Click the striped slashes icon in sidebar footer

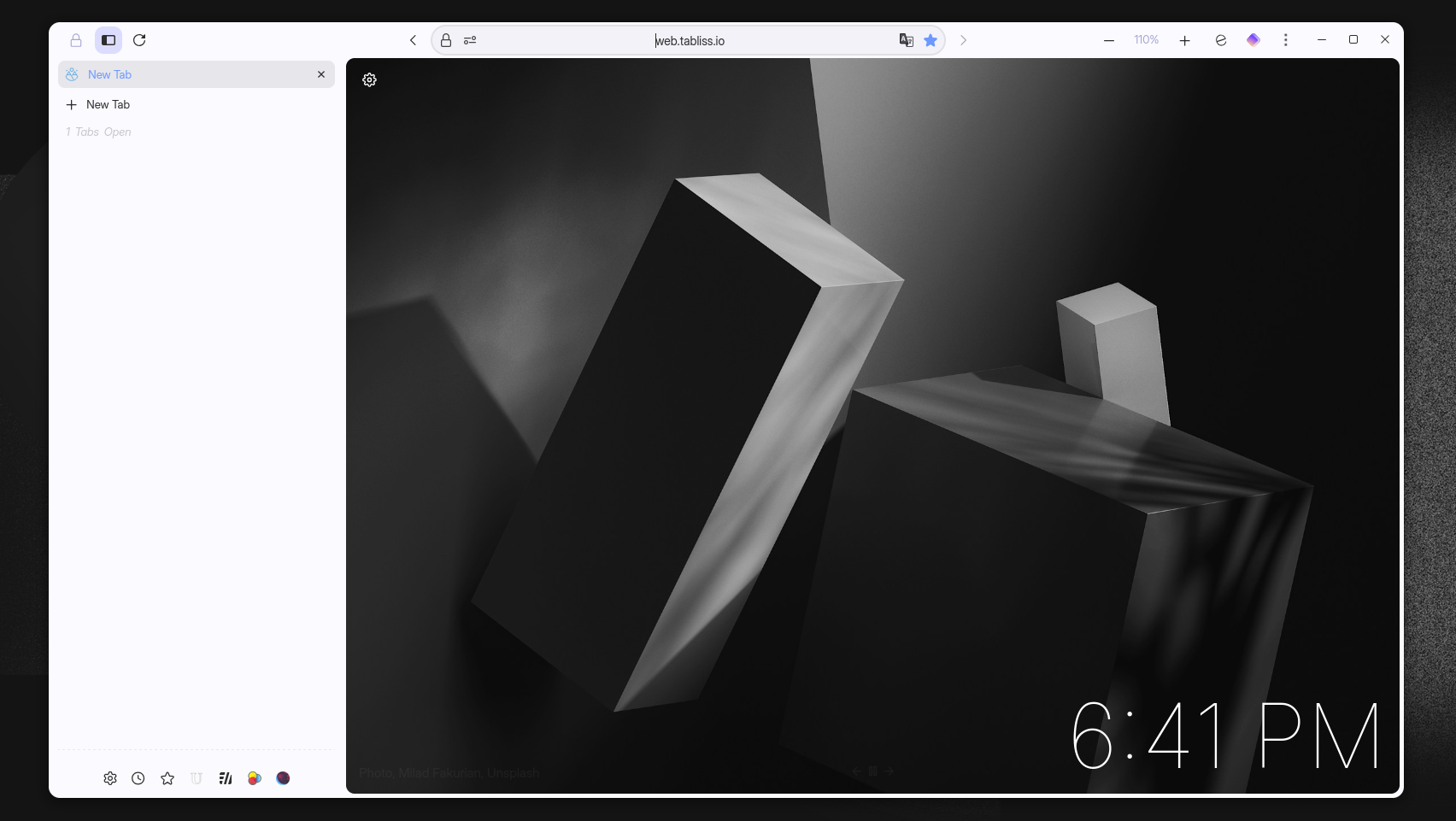pyautogui.click(x=226, y=778)
